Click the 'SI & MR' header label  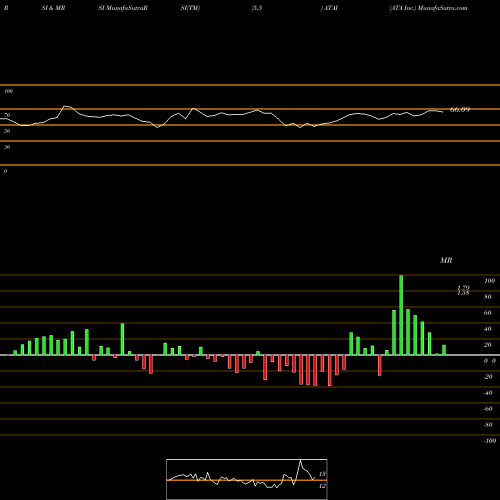tap(53, 8)
